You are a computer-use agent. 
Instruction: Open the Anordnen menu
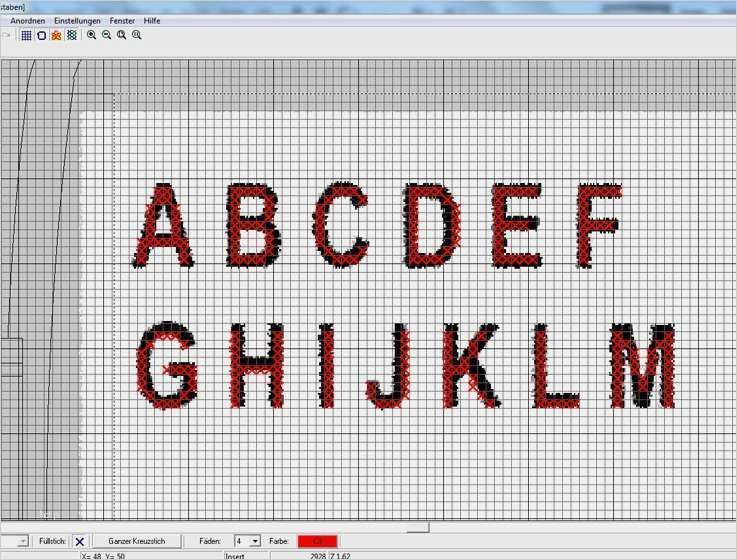coord(28,21)
